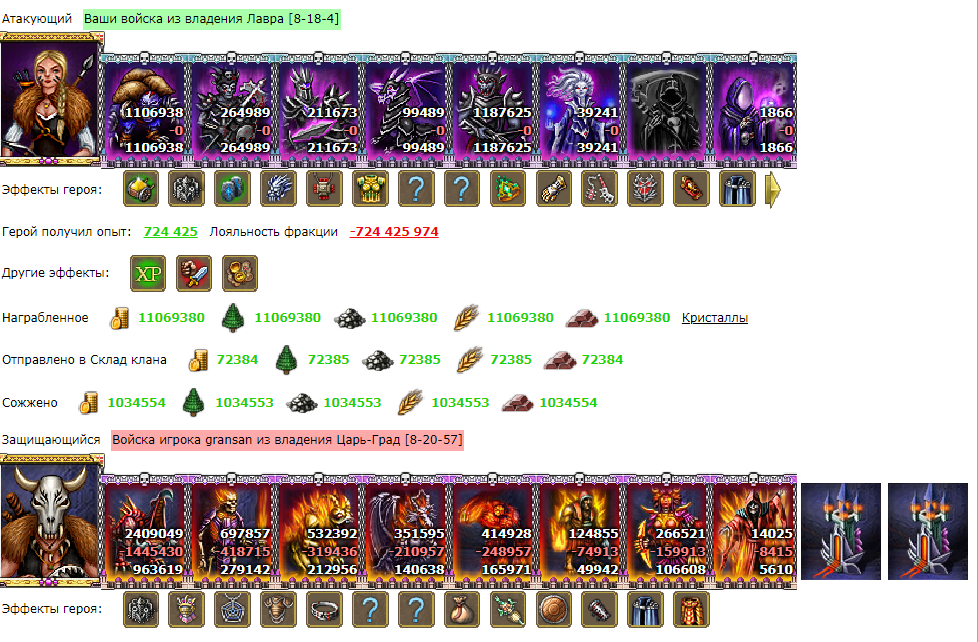This screenshot has width=978, height=642.
Task: Open hero experience value 724 425
Action: [x=170, y=231]
